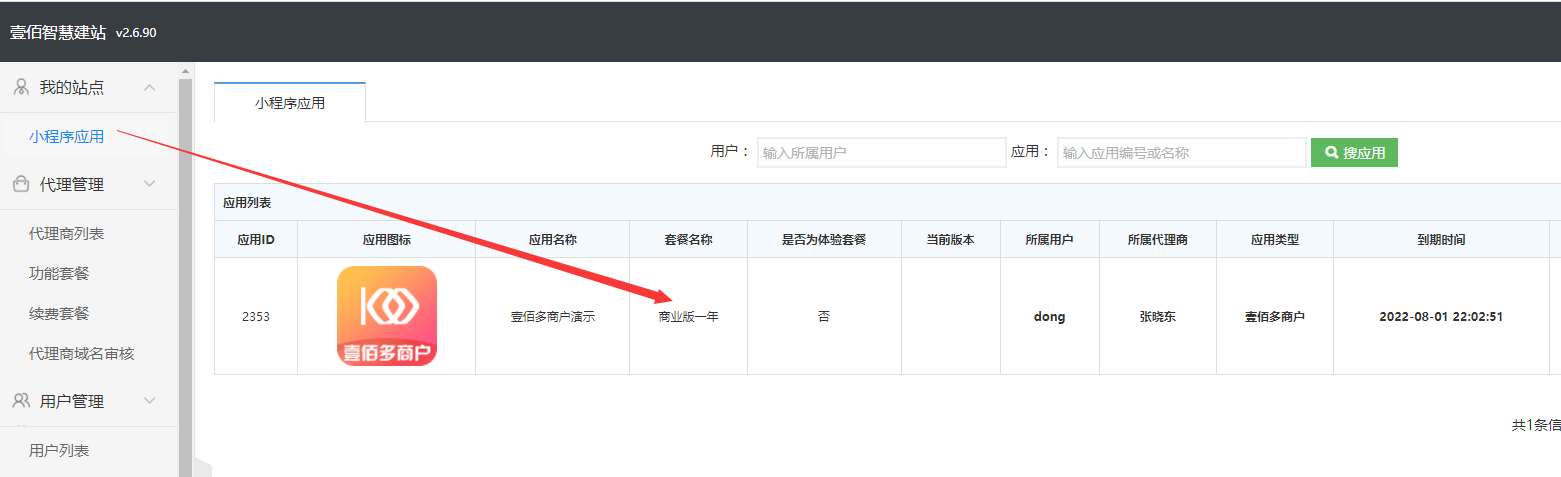Open 用户列表 in the sidebar
The height and width of the screenshot is (477, 1561).
(59, 451)
